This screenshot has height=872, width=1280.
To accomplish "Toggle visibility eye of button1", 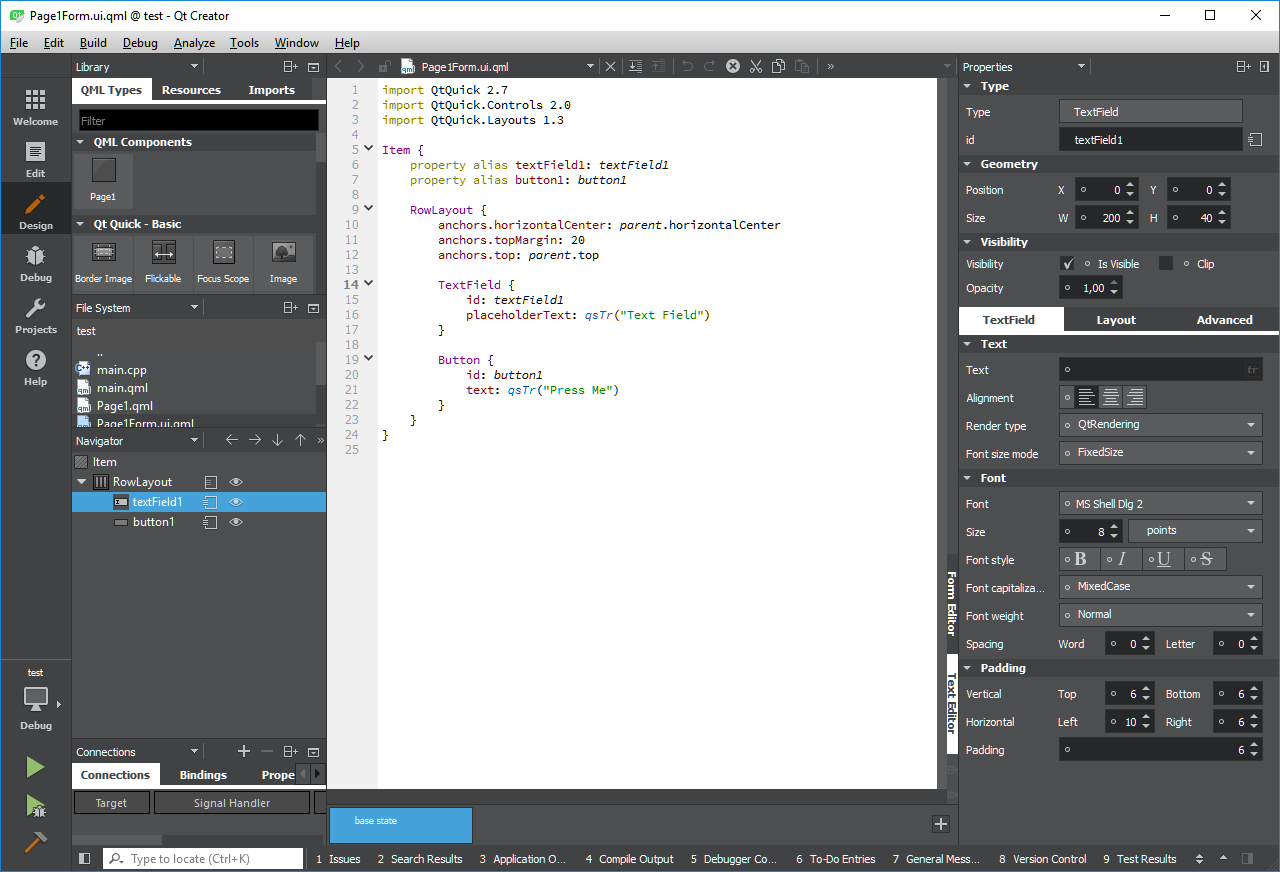I will click(236, 522).
